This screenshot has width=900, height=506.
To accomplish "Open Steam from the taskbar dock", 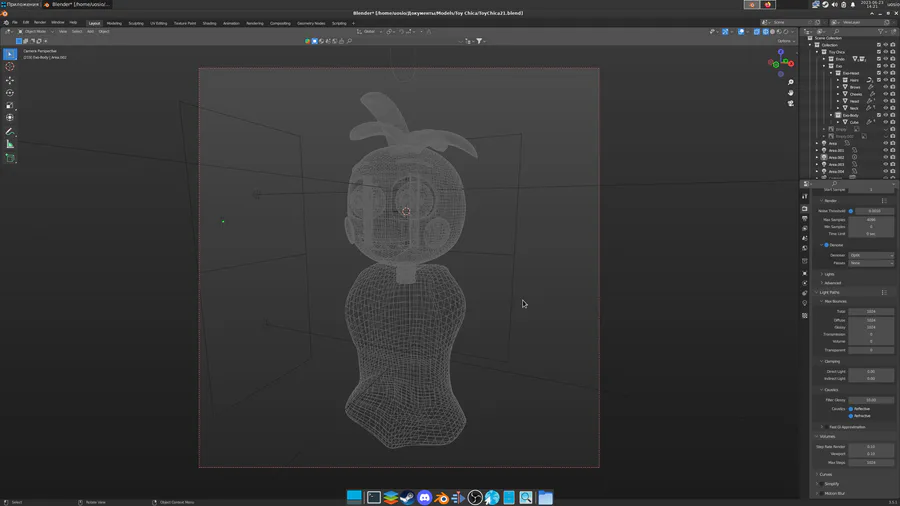I will [x=408, y=497].
